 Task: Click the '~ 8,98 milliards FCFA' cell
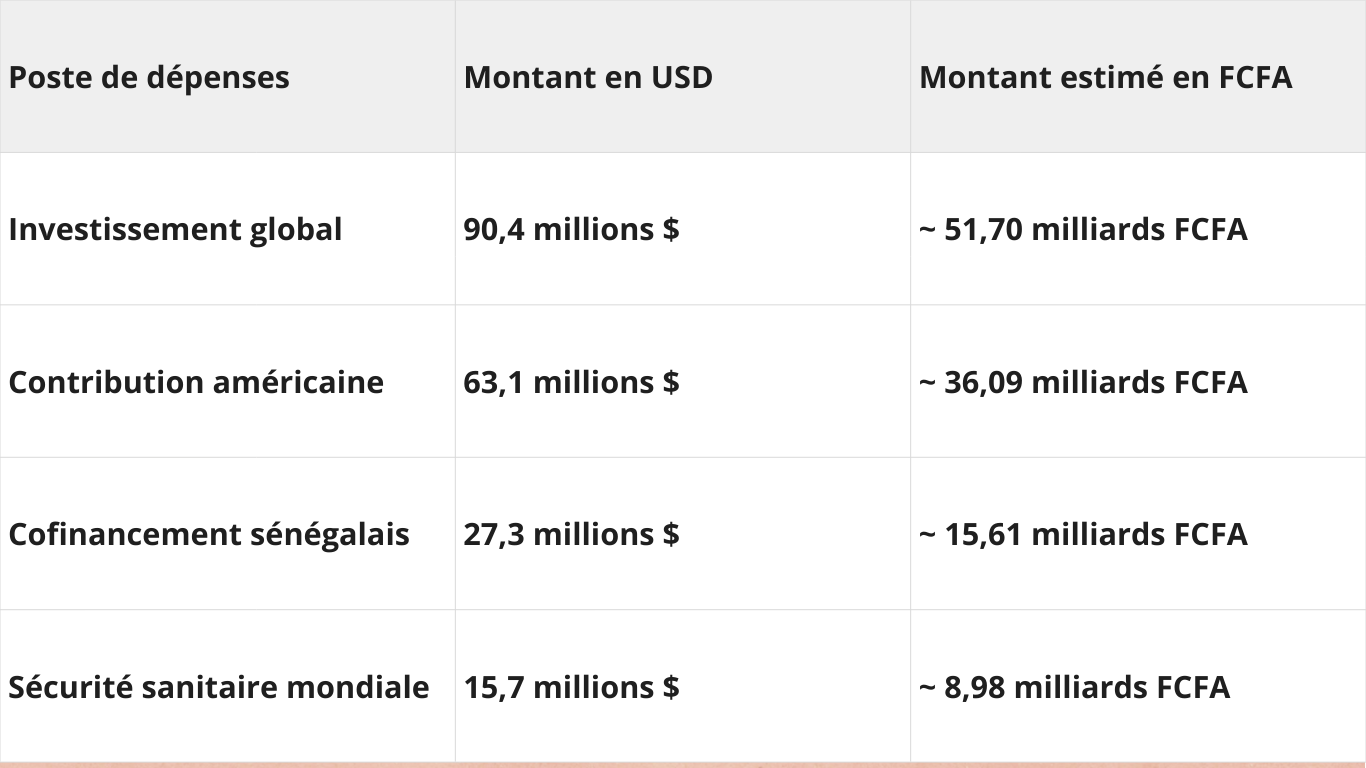pyautogui.click(x=1074, y=688)
